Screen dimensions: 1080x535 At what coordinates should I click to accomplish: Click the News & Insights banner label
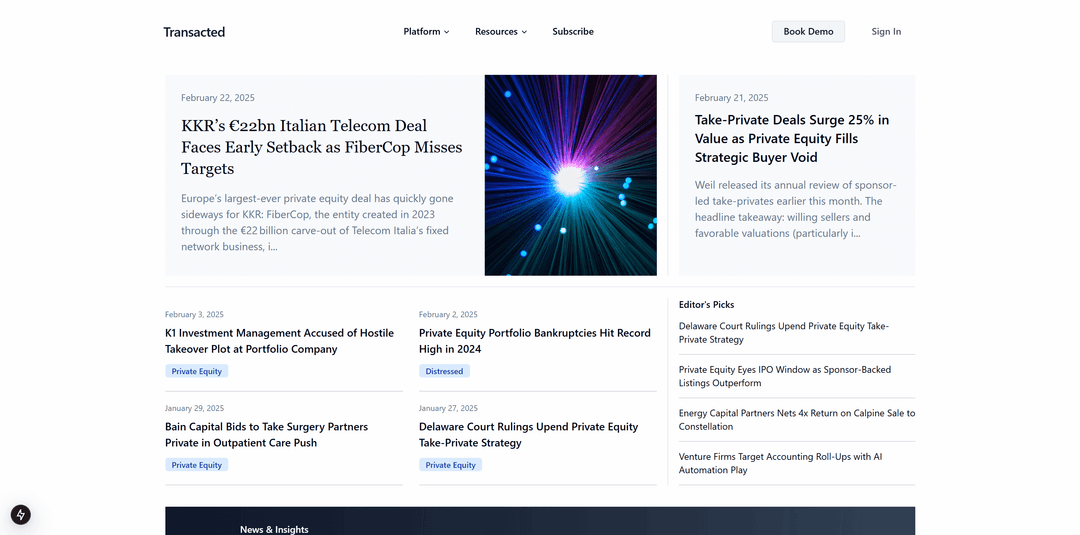(x=274, y=529)
